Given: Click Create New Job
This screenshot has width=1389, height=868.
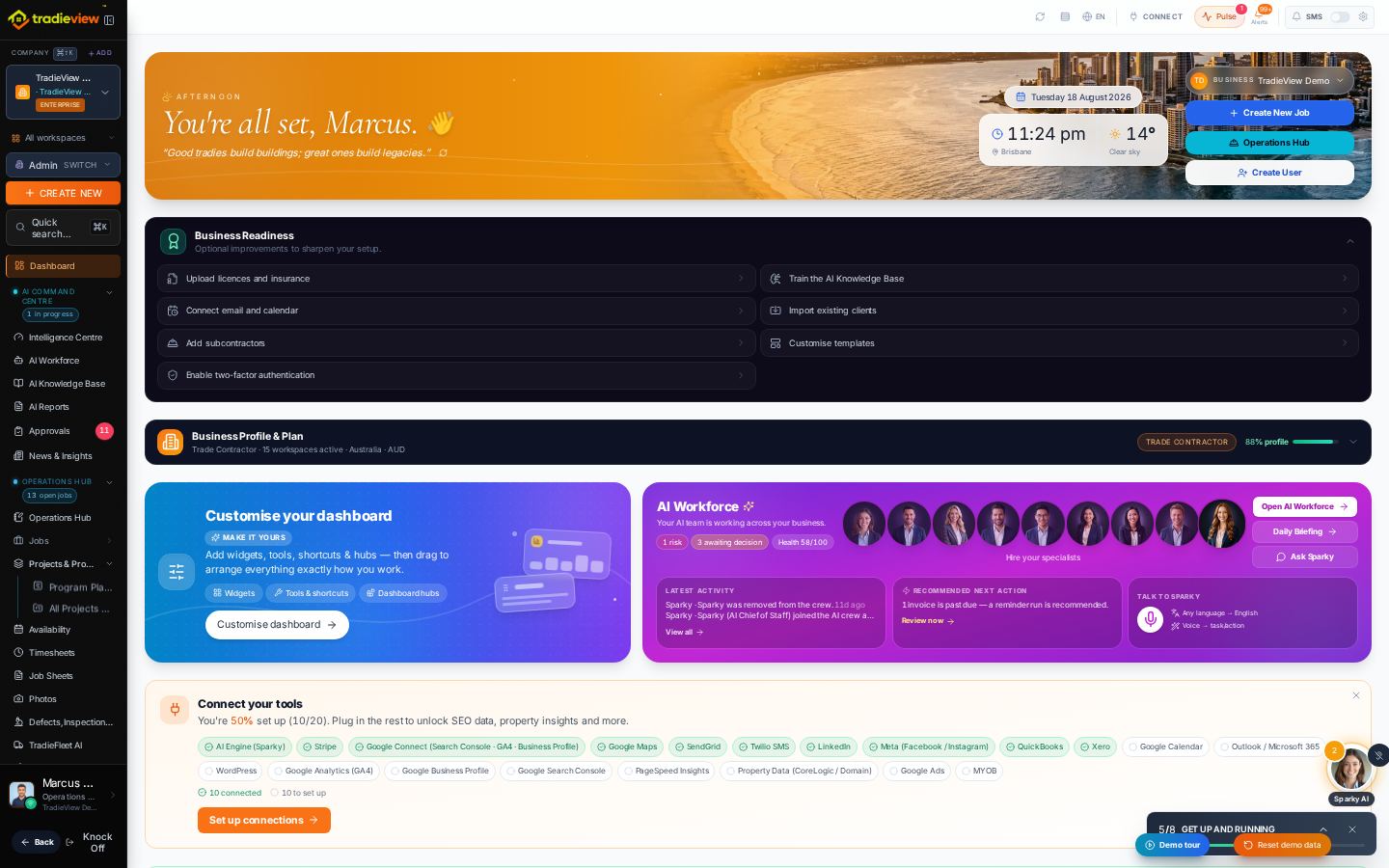Looking at the screenshot, I should [1269, 113].
